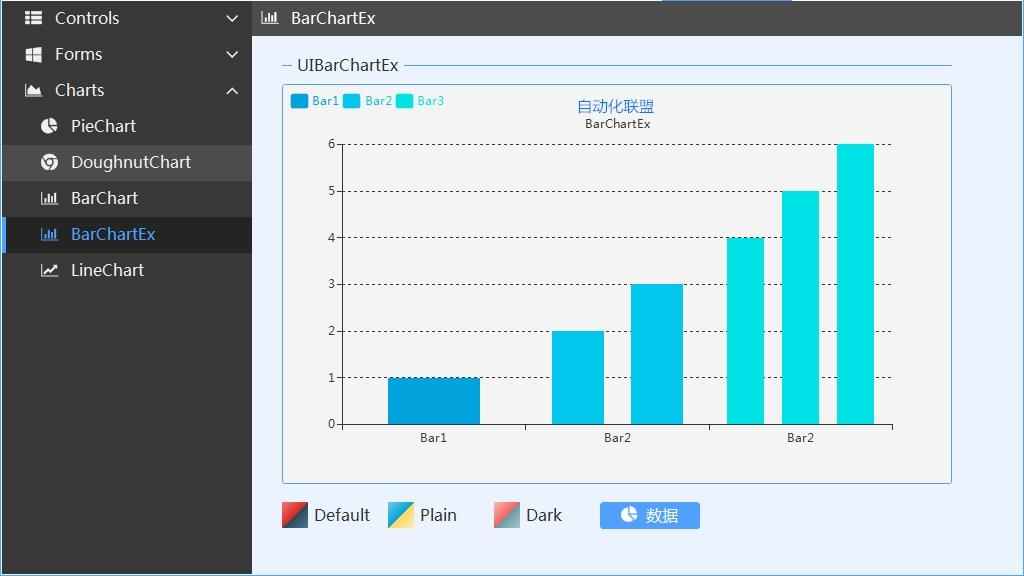Image resolution: width=1024 pixels, height=576 pixels.
Task: Open the DoughnutChart page
Action: point(127,162)
